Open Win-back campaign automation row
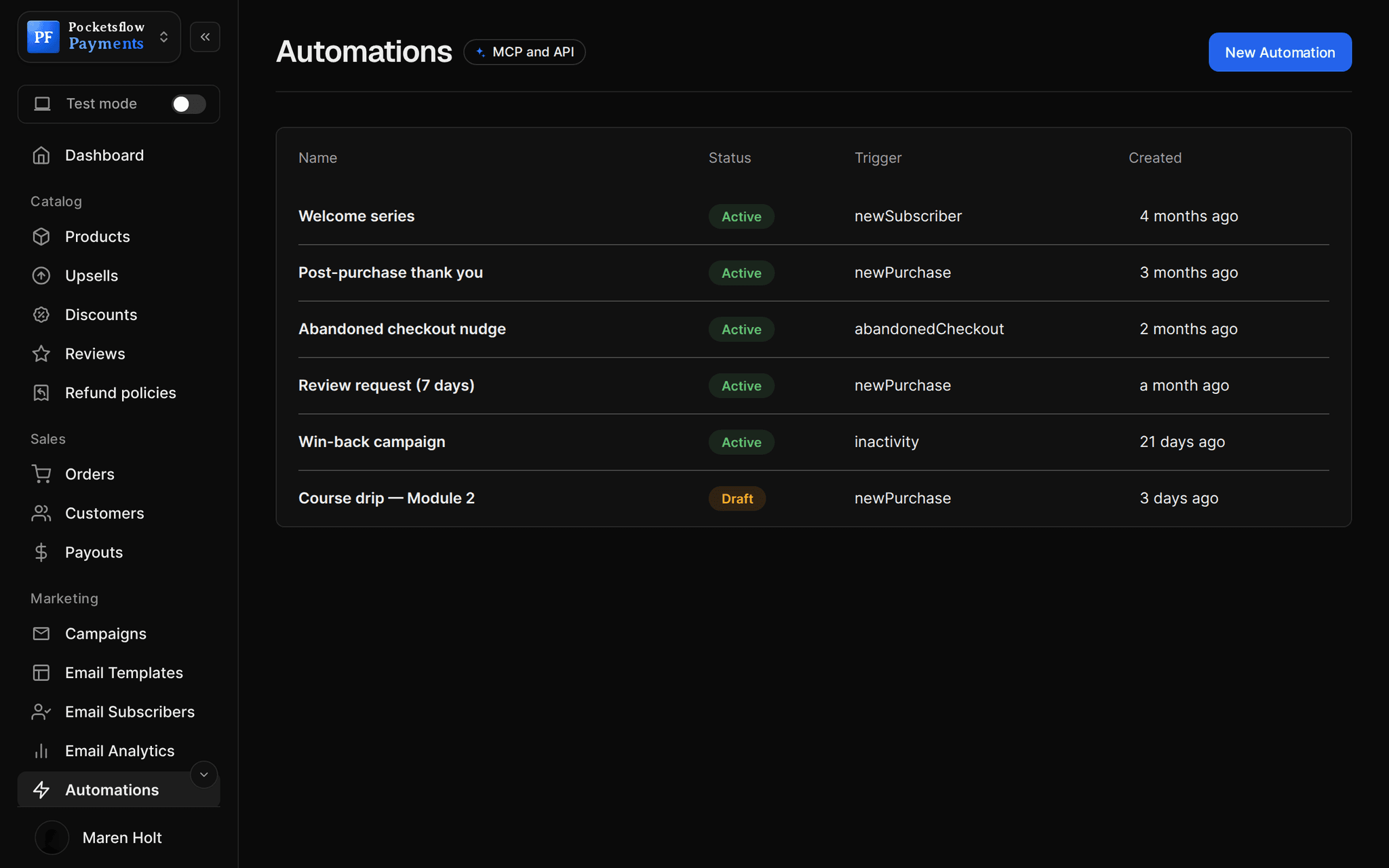The width and height of the screenshot is (1389, 868). [x=813, y=441]
